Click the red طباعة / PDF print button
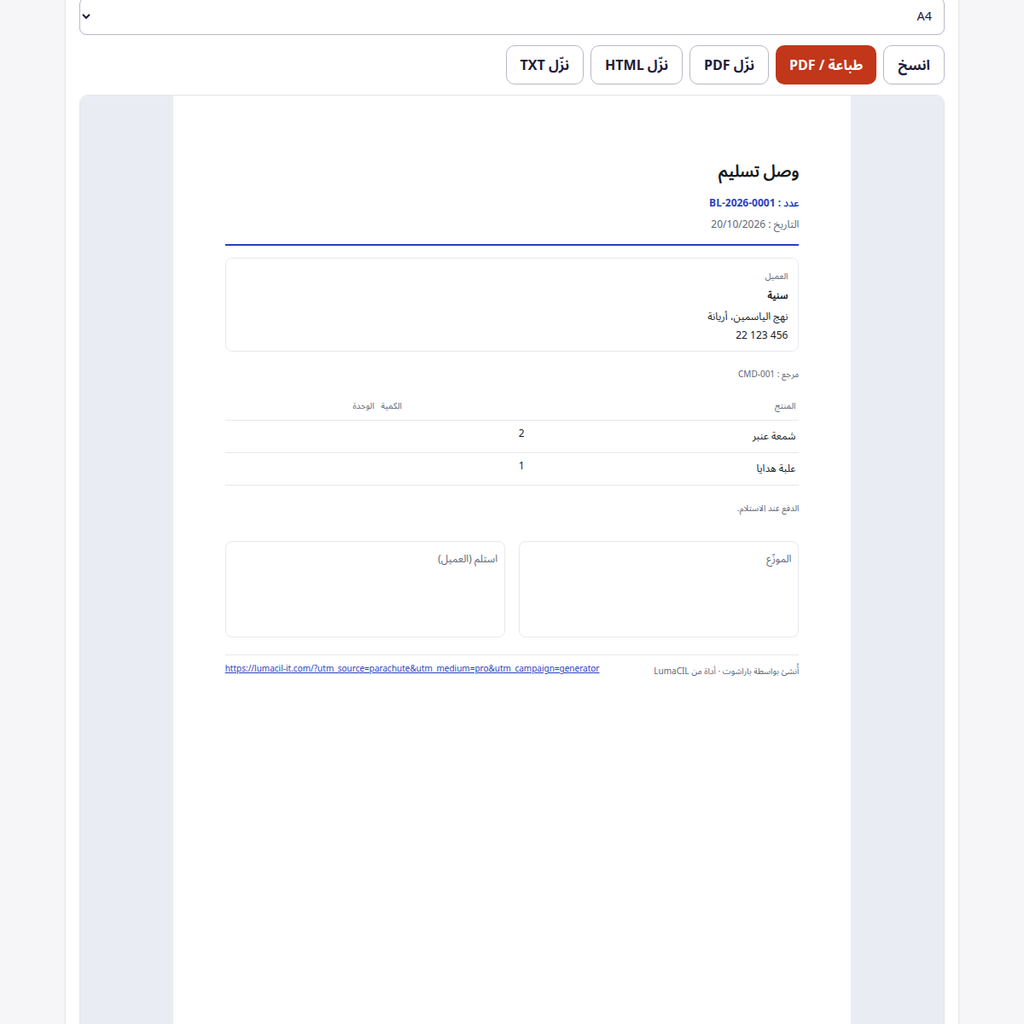This screenshot has height=1024, width=1024. coord(825,65)
